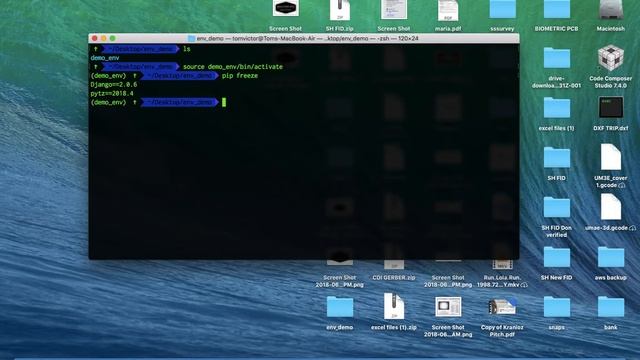Select the bank folder
The width and height of the screenshot is (640, 360).
(611, 307)
